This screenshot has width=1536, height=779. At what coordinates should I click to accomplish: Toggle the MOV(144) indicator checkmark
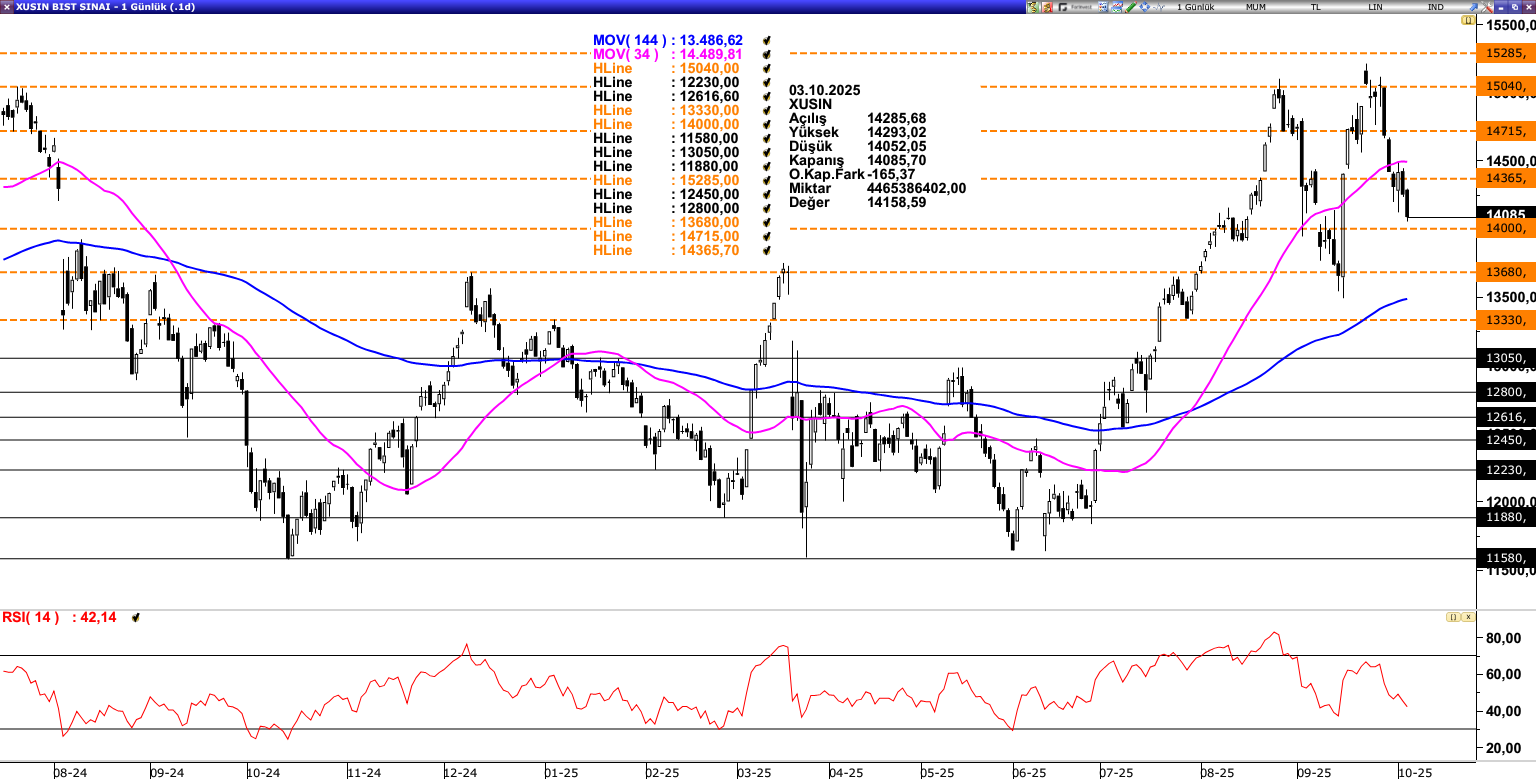(x=767, y=40)
